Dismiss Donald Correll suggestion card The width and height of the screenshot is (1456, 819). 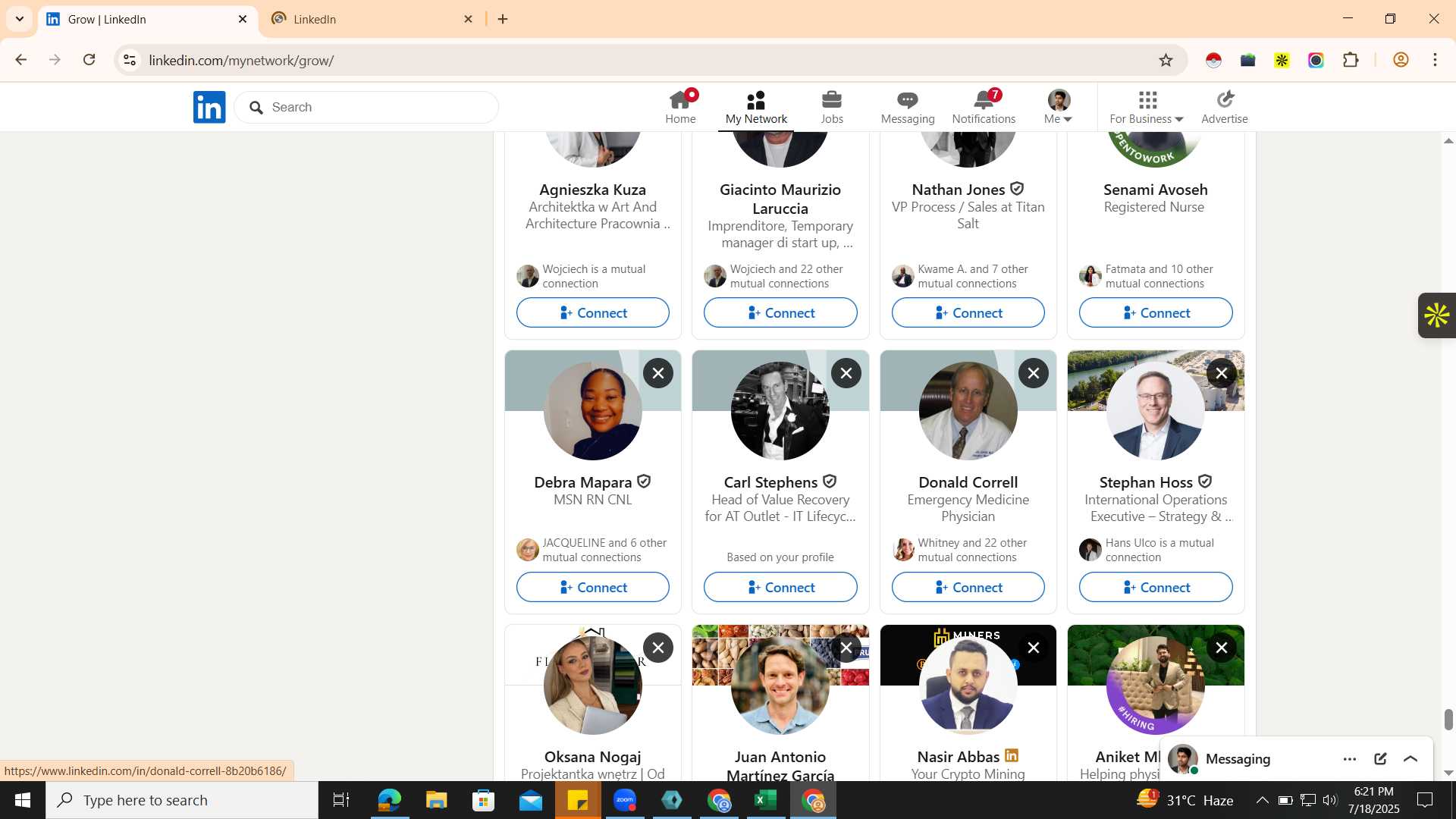(x=1034, y=373)
